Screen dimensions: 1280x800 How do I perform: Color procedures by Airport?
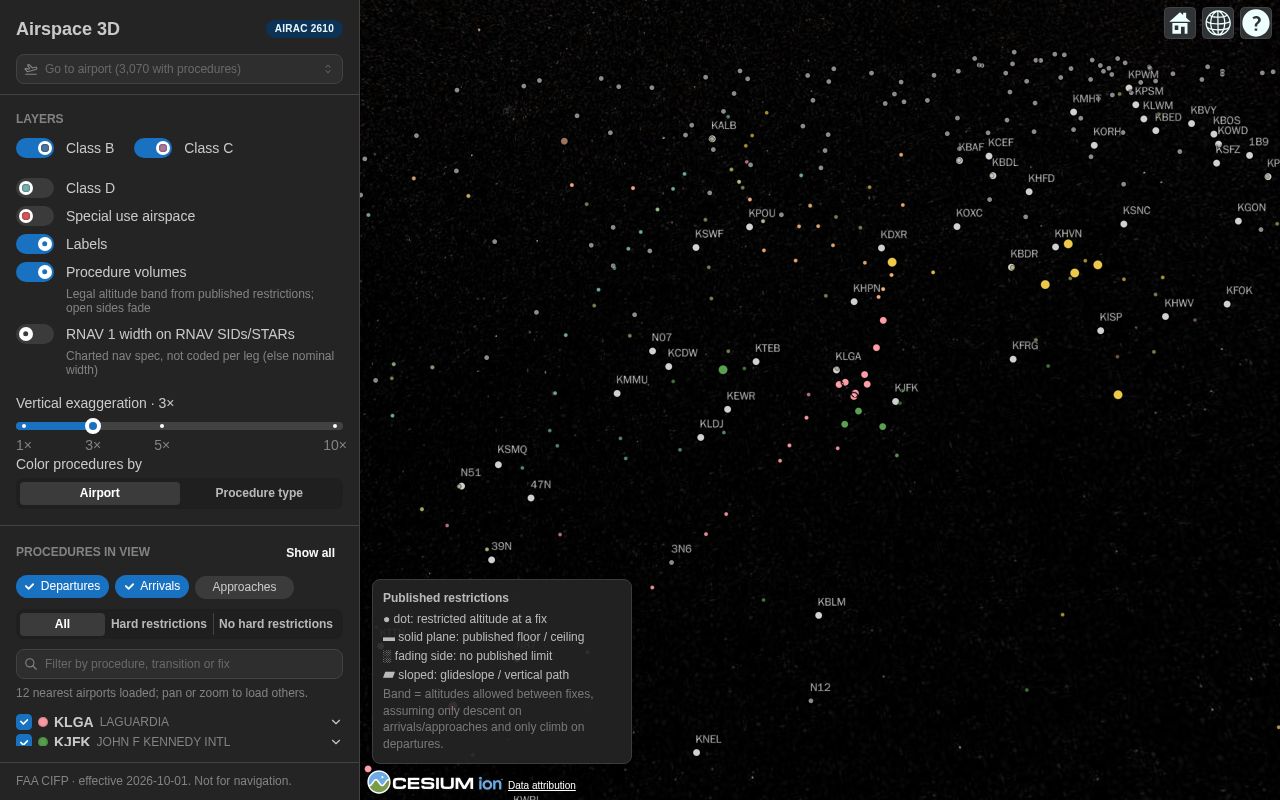click(100, 493)
